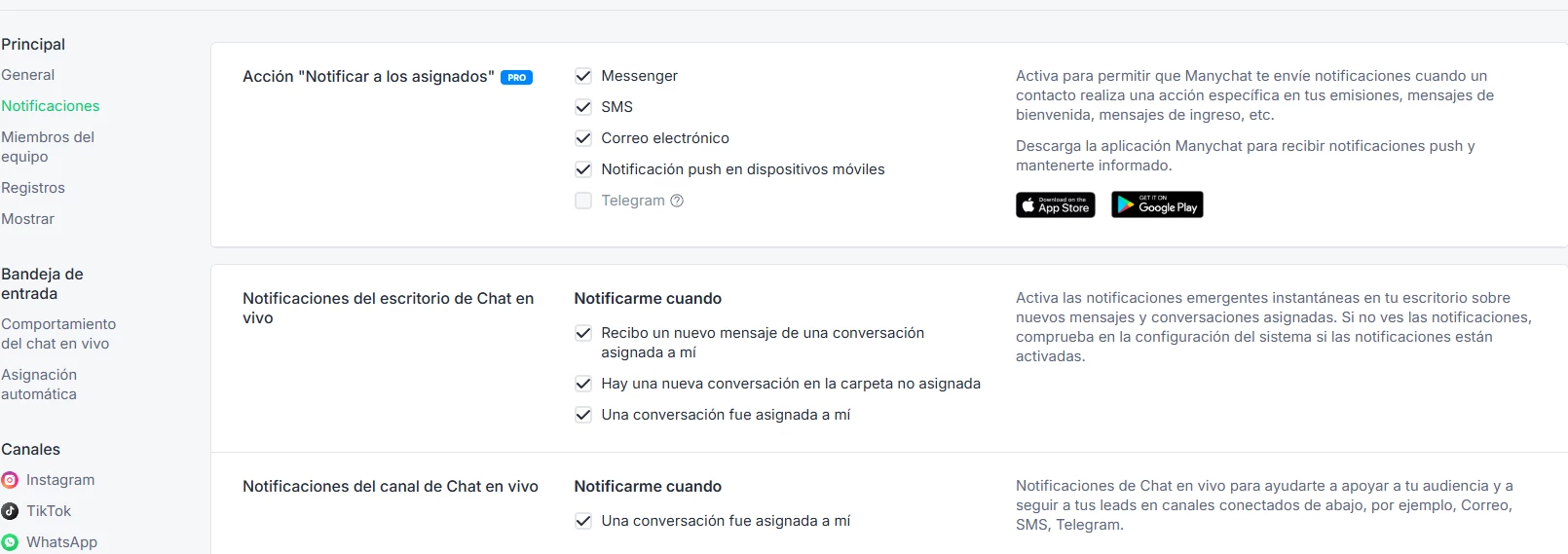The height and width of the screenshot is (554, 1568).
Task: Uncheck new message from assigned conversation
Action: point(583,333)
